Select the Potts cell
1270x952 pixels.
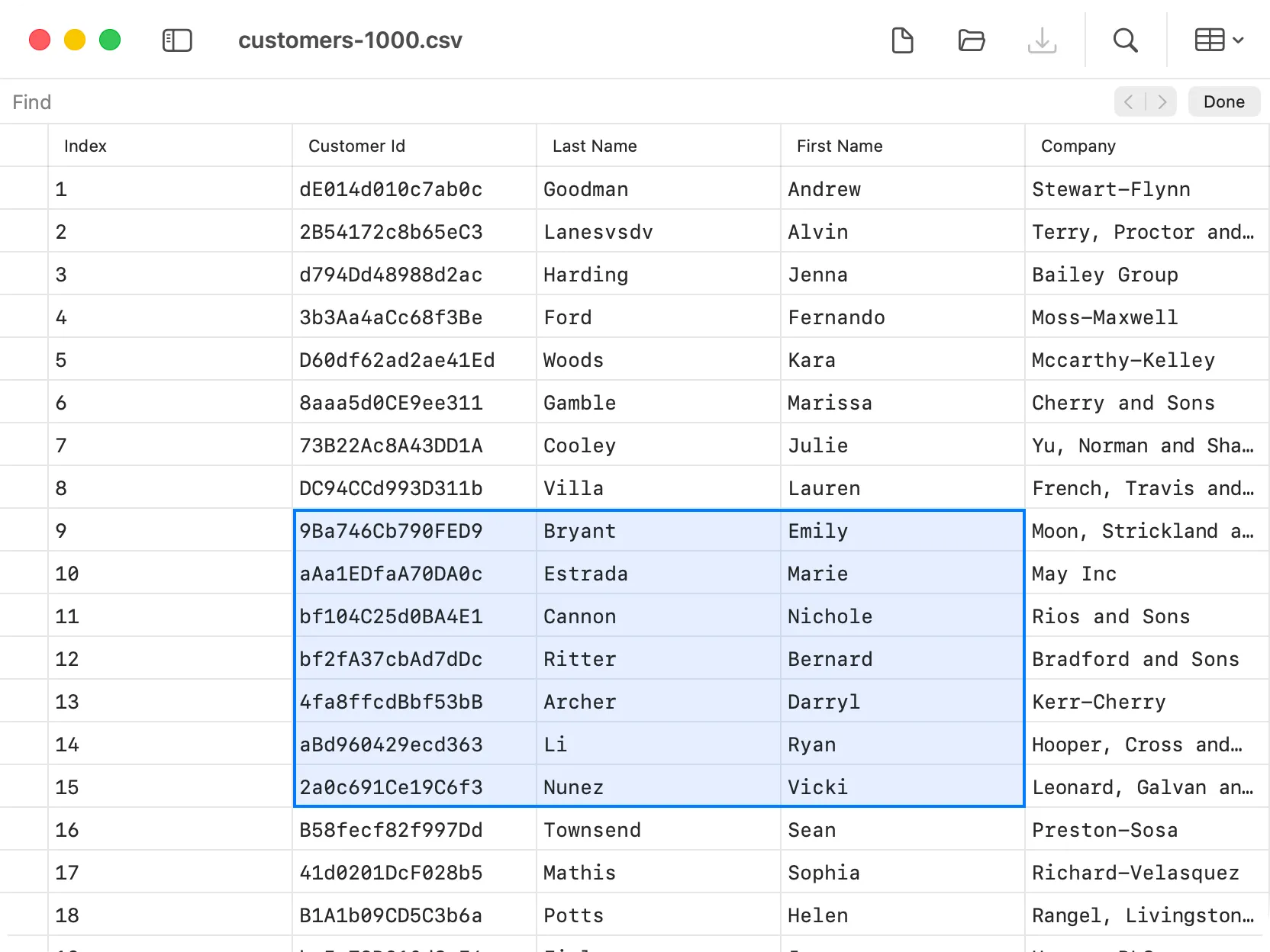[x=659, y=915]
